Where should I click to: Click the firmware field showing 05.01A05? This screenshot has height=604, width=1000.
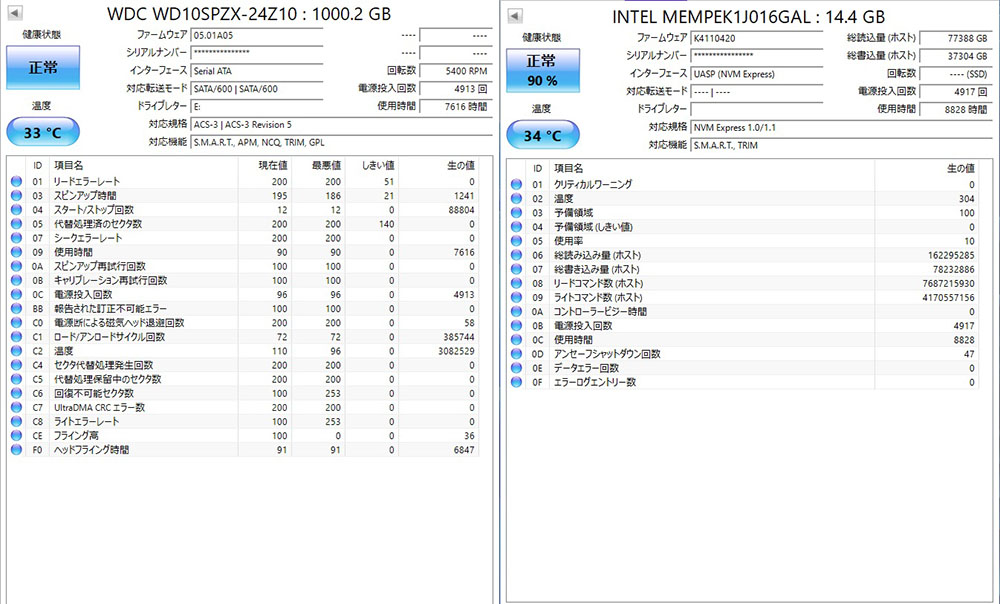pos(256,36)
